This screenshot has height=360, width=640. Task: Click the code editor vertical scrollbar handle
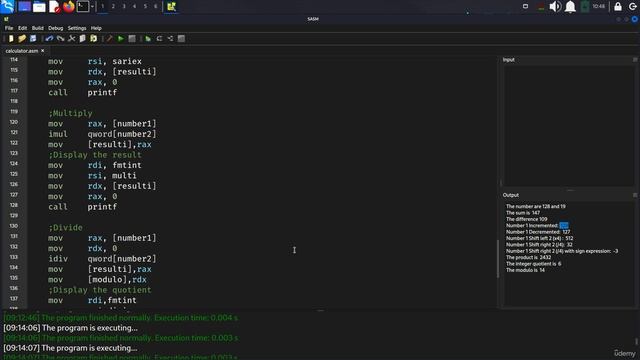click(x=498, y=259)
